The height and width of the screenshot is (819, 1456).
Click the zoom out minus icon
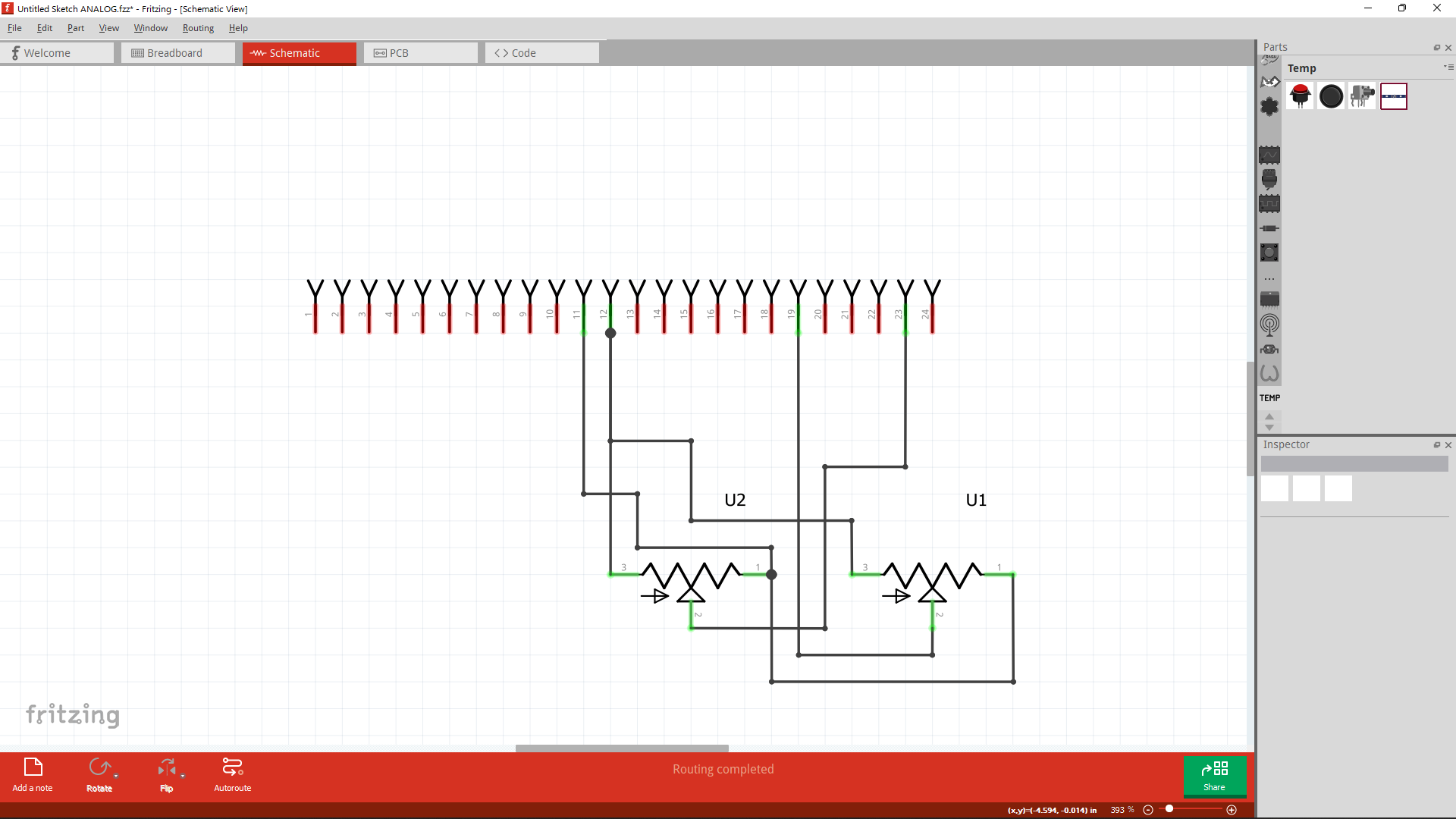click(1148, 810)
